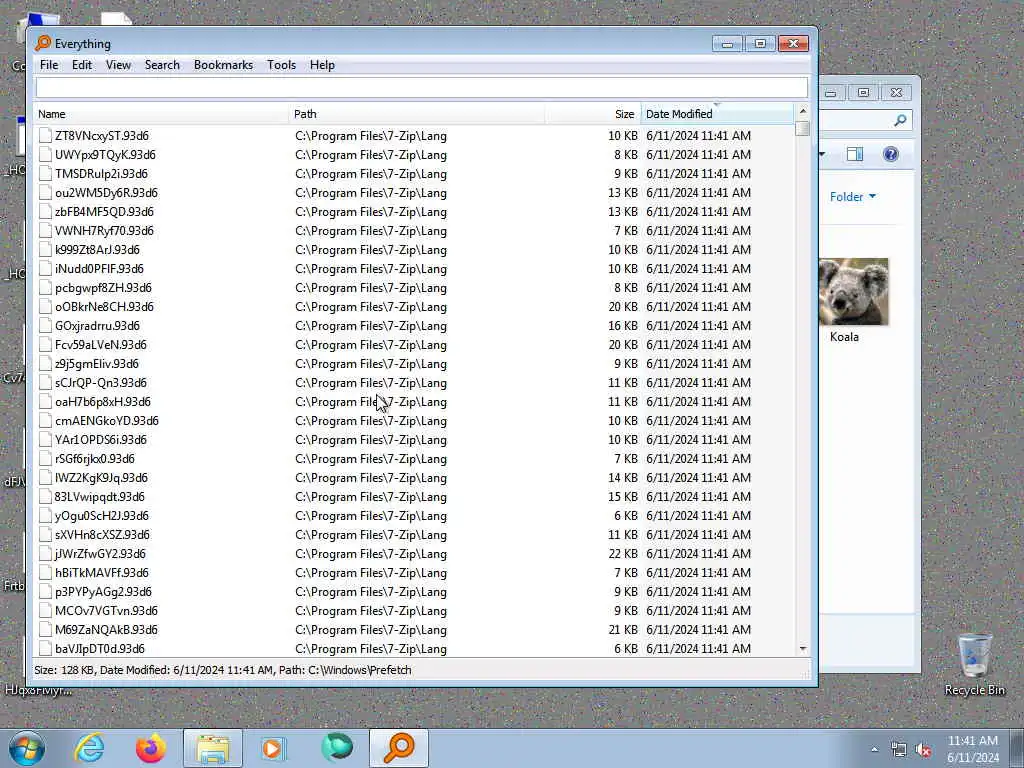Open the Edit menu

pyautogui.click(x=82, y=65)
